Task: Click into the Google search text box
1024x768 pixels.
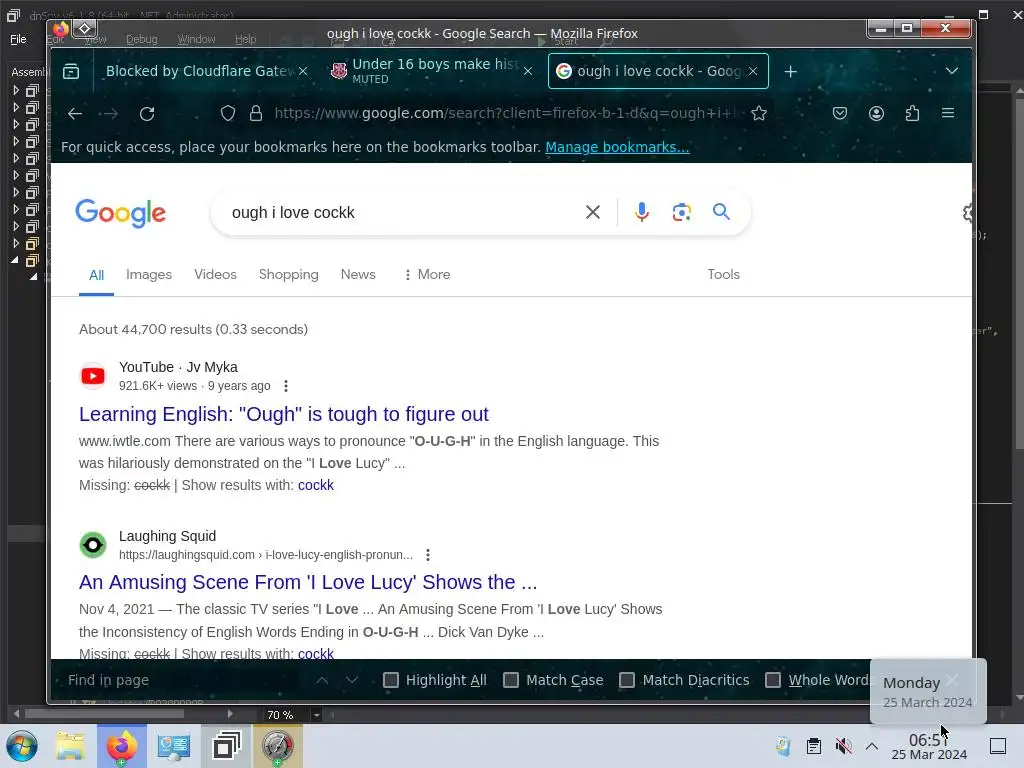Action: [402, 212]
